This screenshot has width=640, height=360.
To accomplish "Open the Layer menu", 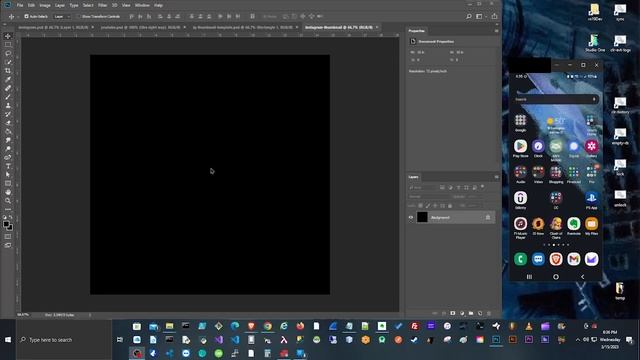I will coord(60,5).
